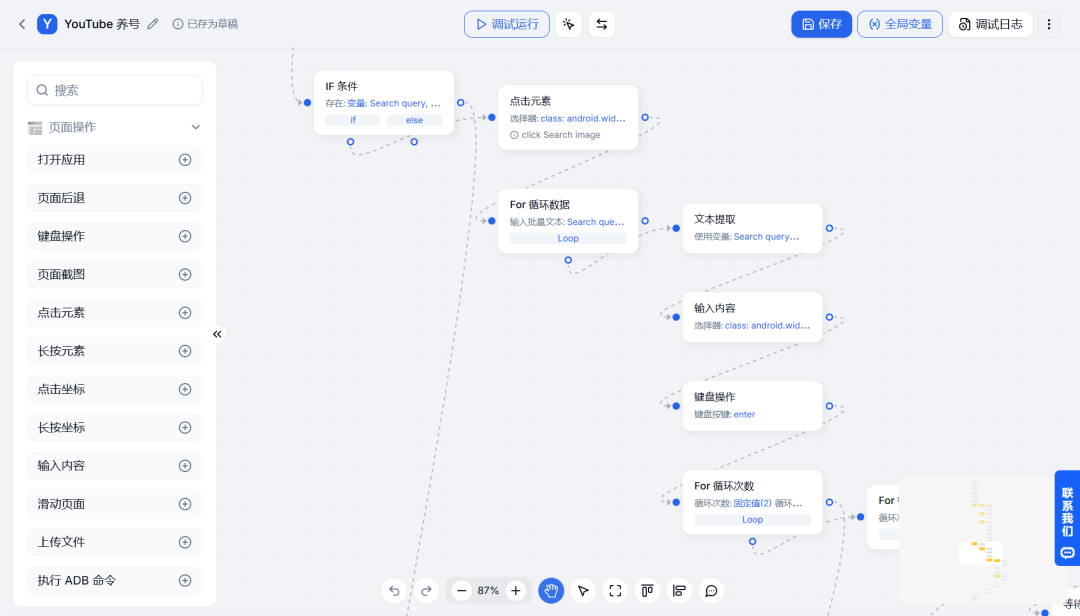1080x616 pixels.
Task: Click the Y app logo icon
Action: [47, 24]
